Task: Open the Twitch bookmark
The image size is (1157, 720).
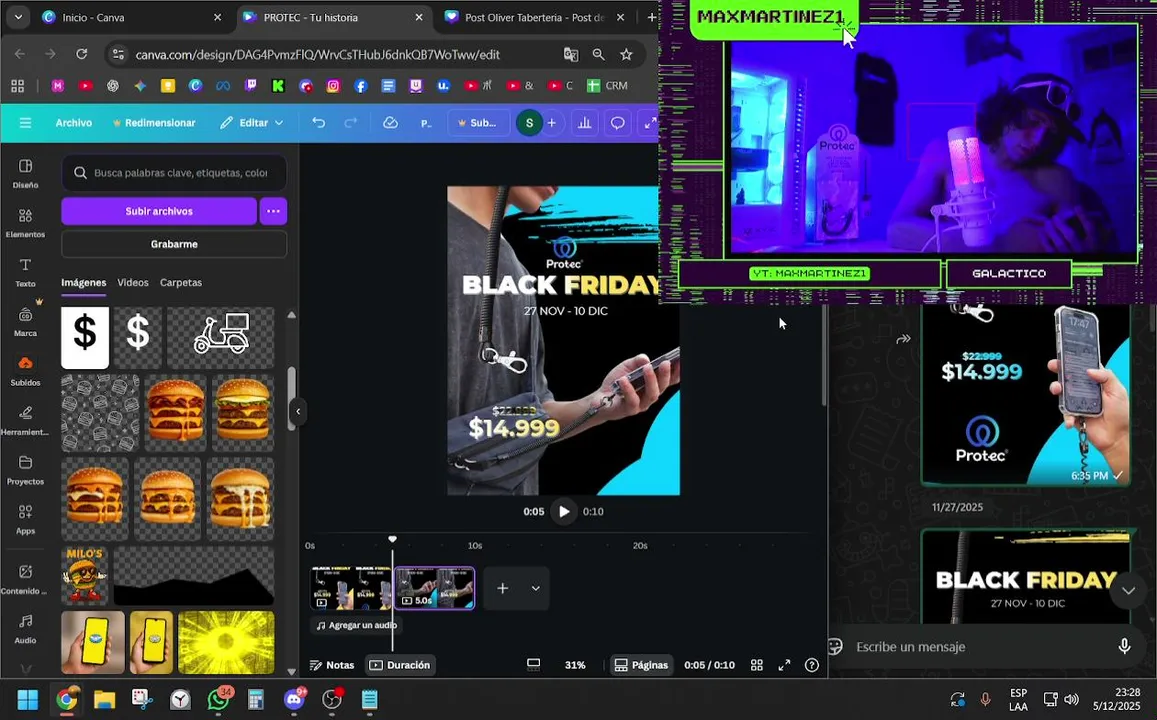Action: 250,86
